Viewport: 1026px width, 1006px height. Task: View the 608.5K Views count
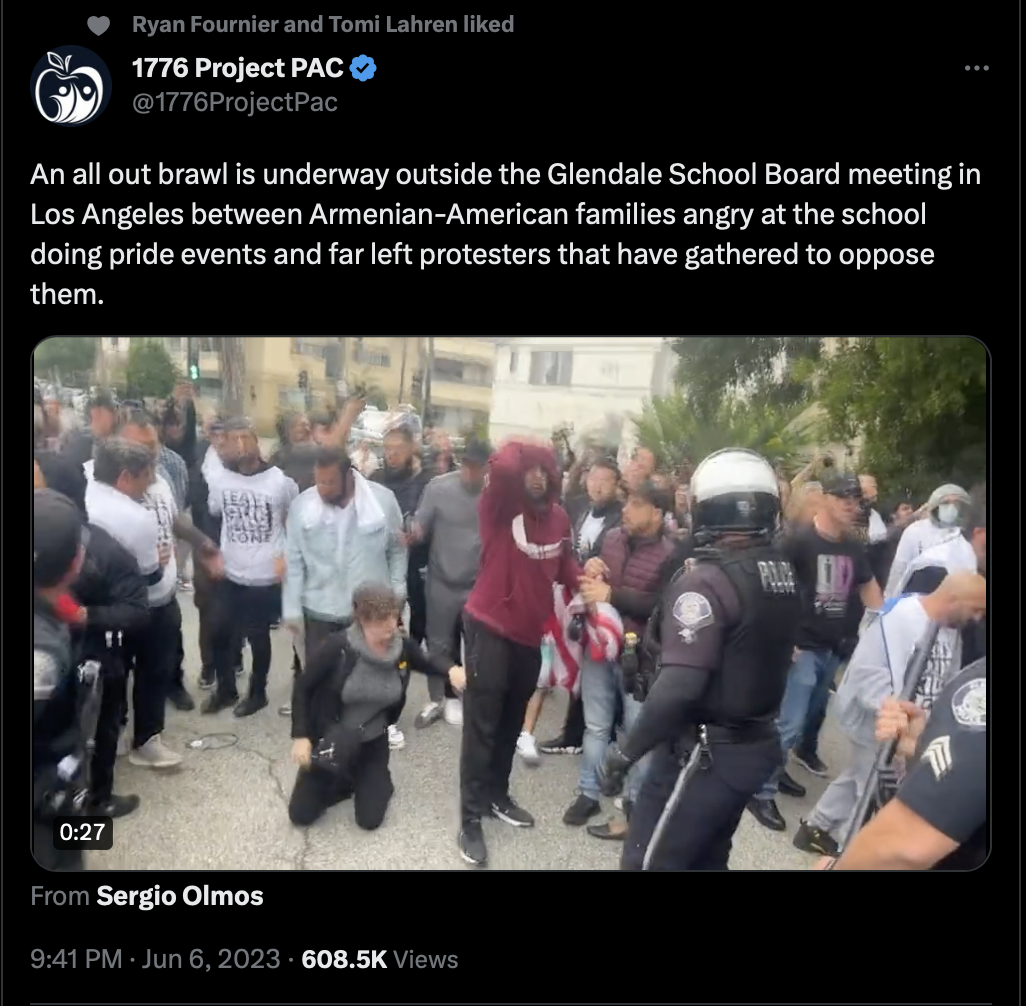point(380,960)
